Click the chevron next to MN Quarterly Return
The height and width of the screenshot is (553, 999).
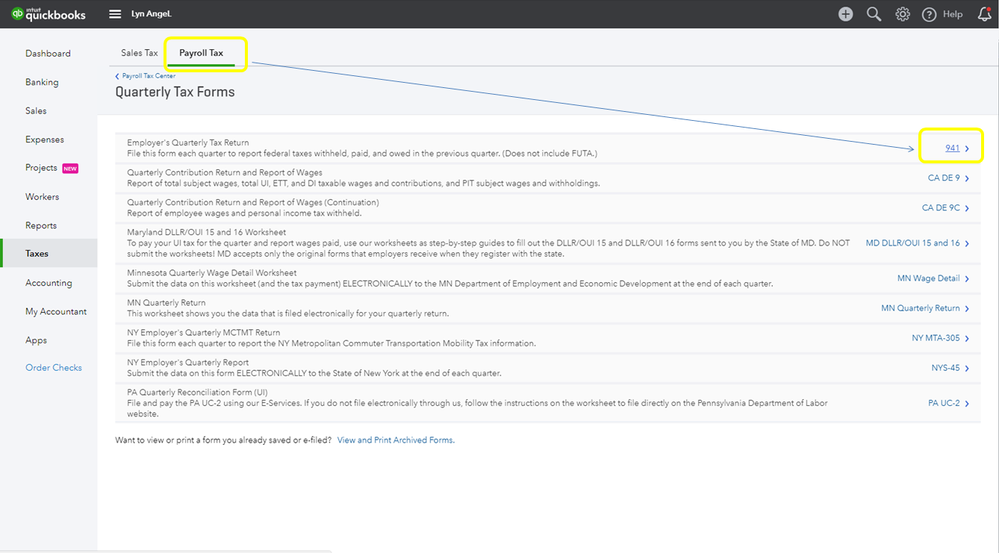point(967,308)
